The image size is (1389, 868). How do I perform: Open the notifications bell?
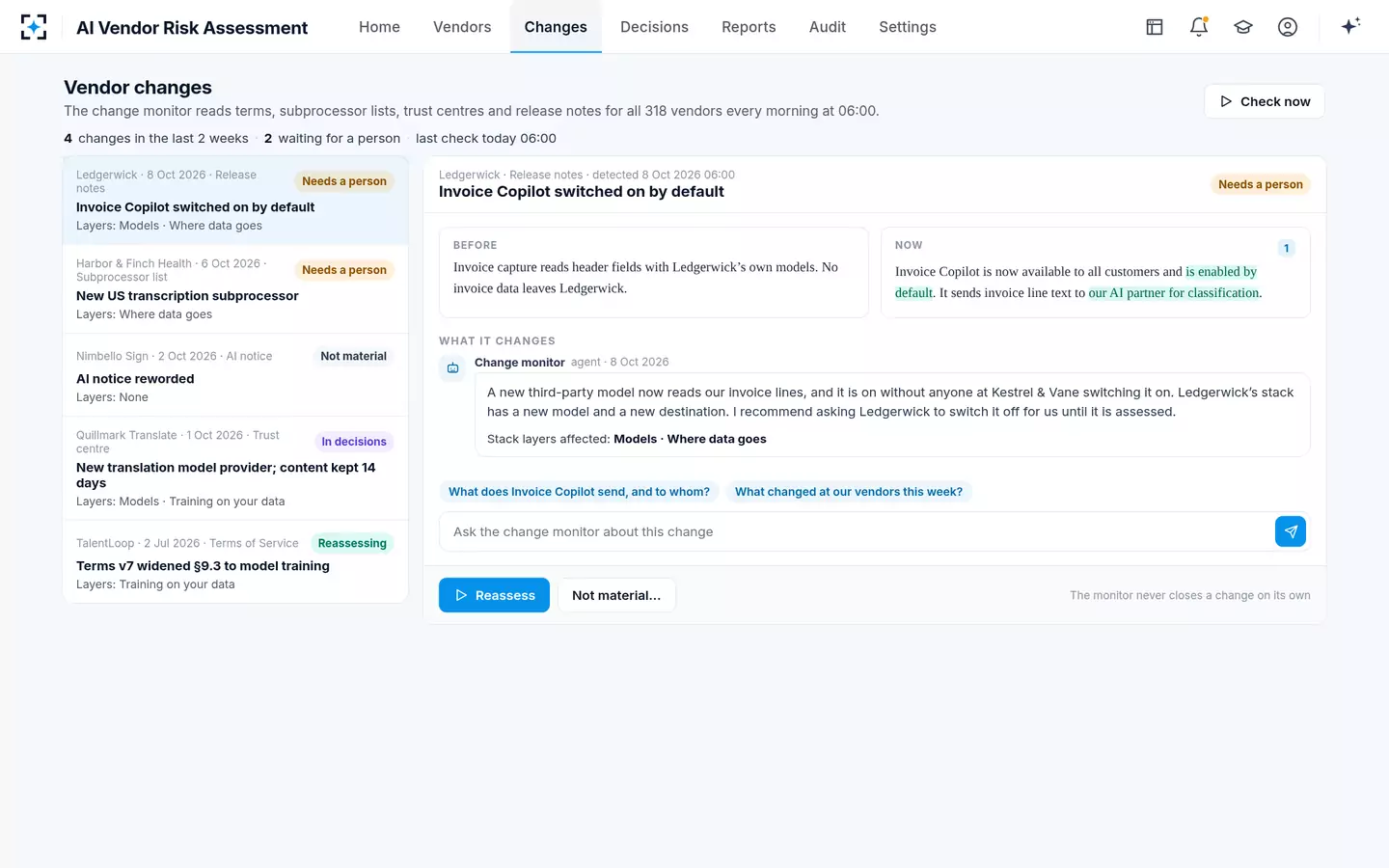(x=1199, y=27)
